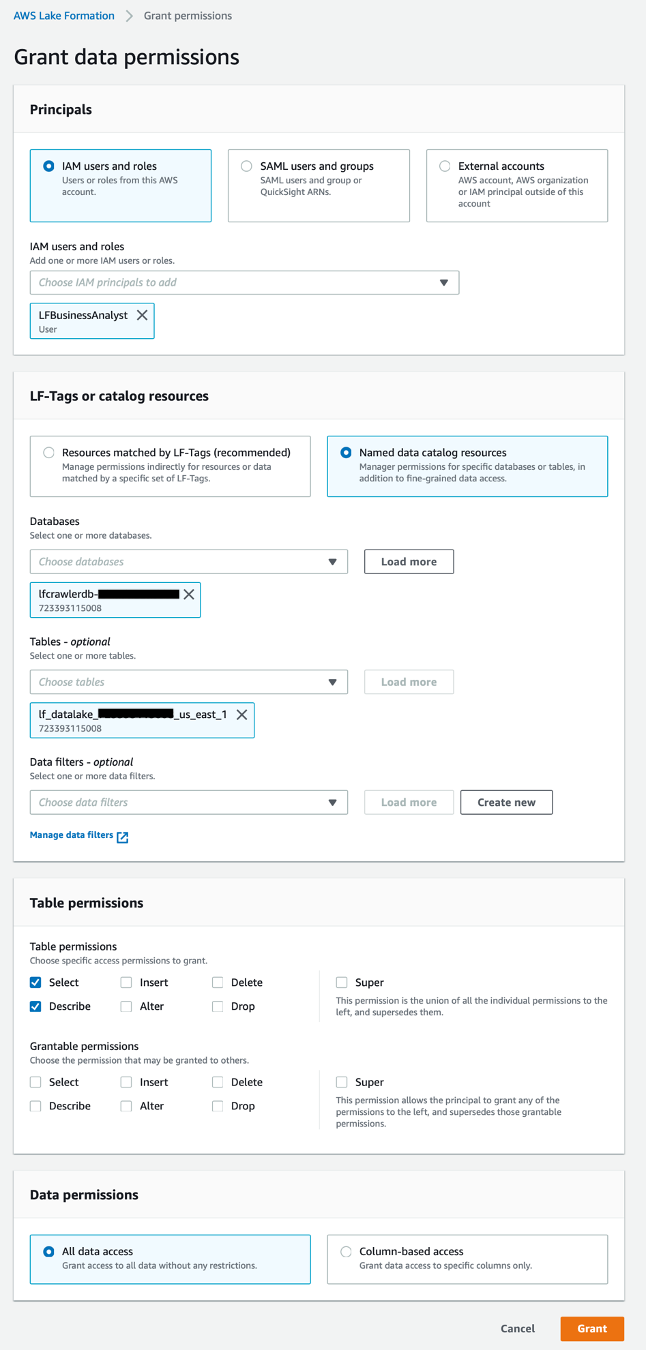Image resolution: width=647 pixels, height=1350 pixels.
Task: Expand the Choose databases dropdown
Action: 333,562
